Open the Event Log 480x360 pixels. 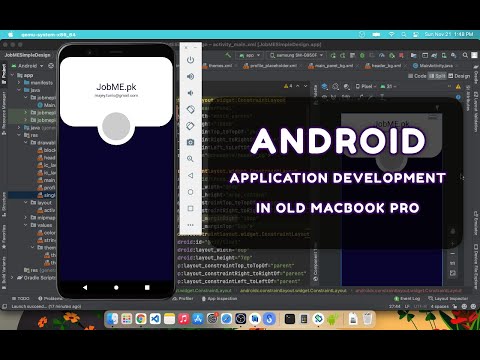[407, 298]
